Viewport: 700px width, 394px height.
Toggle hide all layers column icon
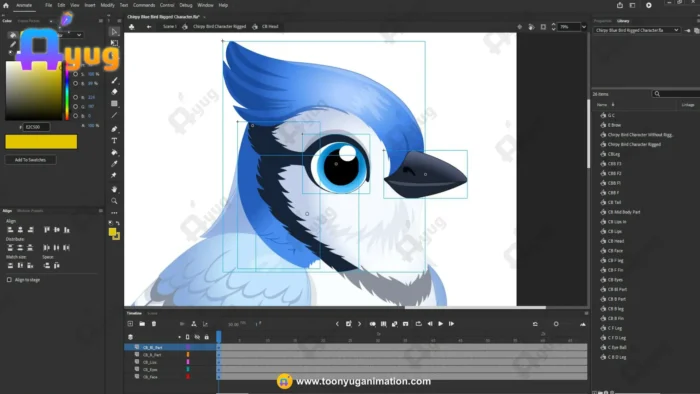[x=197, y=337]
